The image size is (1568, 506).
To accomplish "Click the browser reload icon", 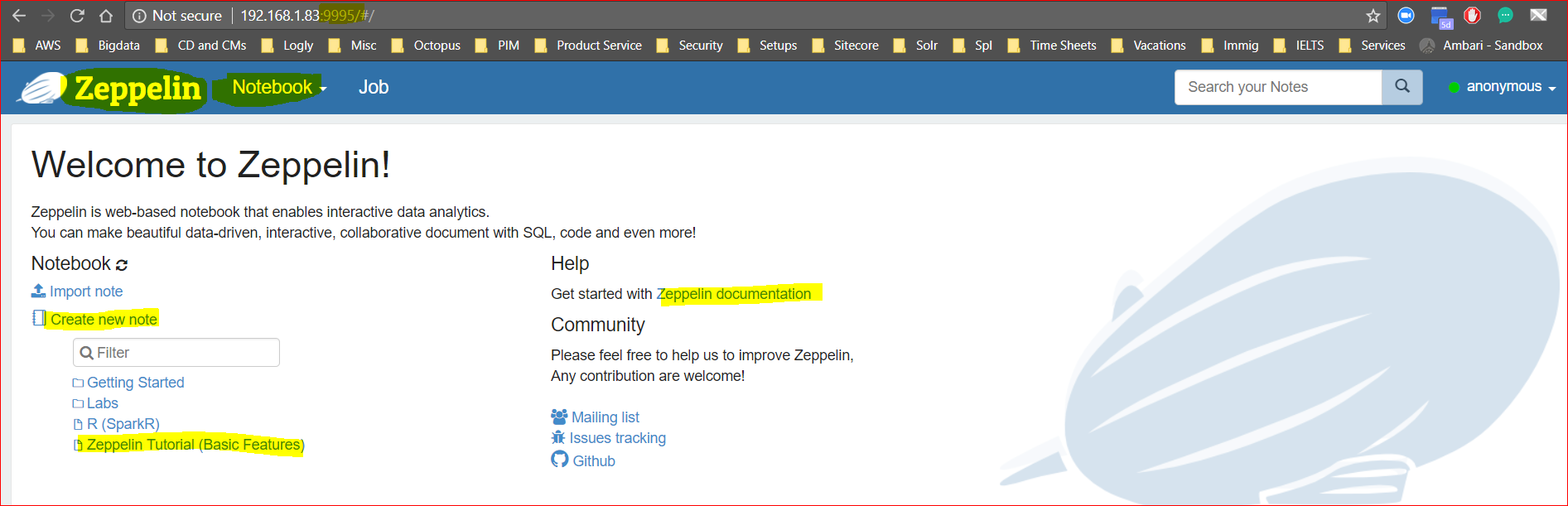I will point(77,16).
